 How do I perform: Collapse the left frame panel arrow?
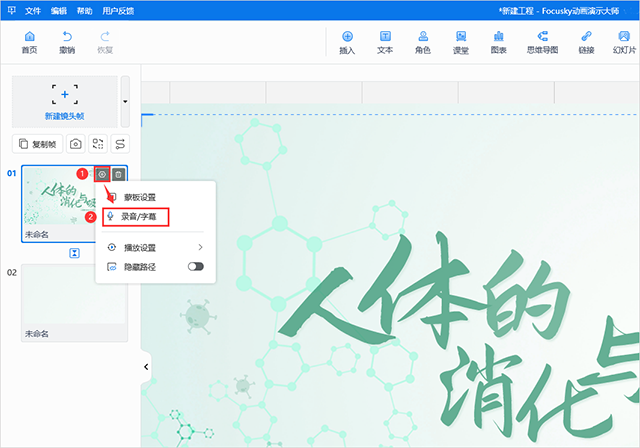[x=146, y=367]
